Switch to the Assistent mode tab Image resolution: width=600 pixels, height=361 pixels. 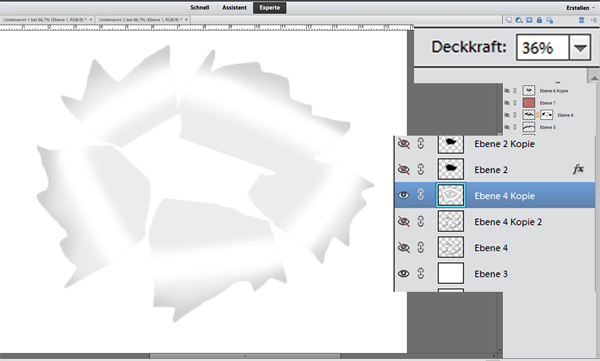(x=234, y=8)
